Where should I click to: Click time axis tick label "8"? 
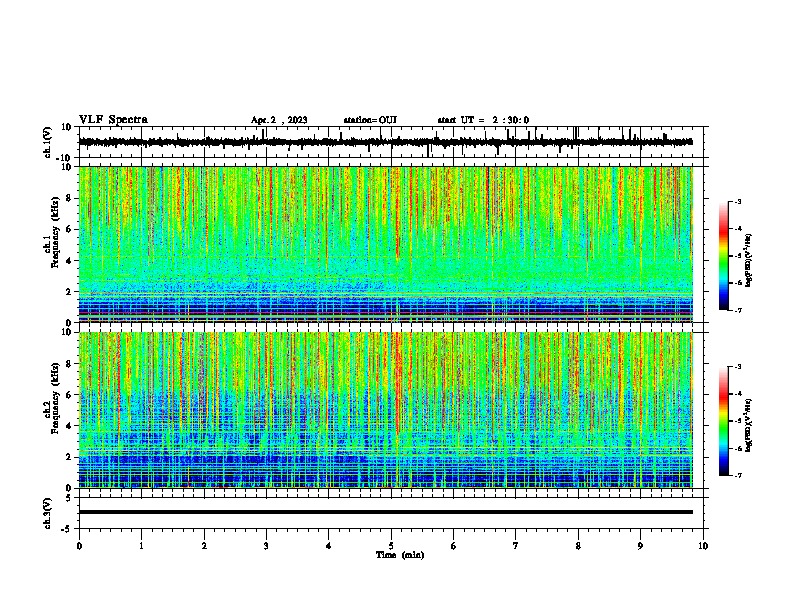coord(578,546)
